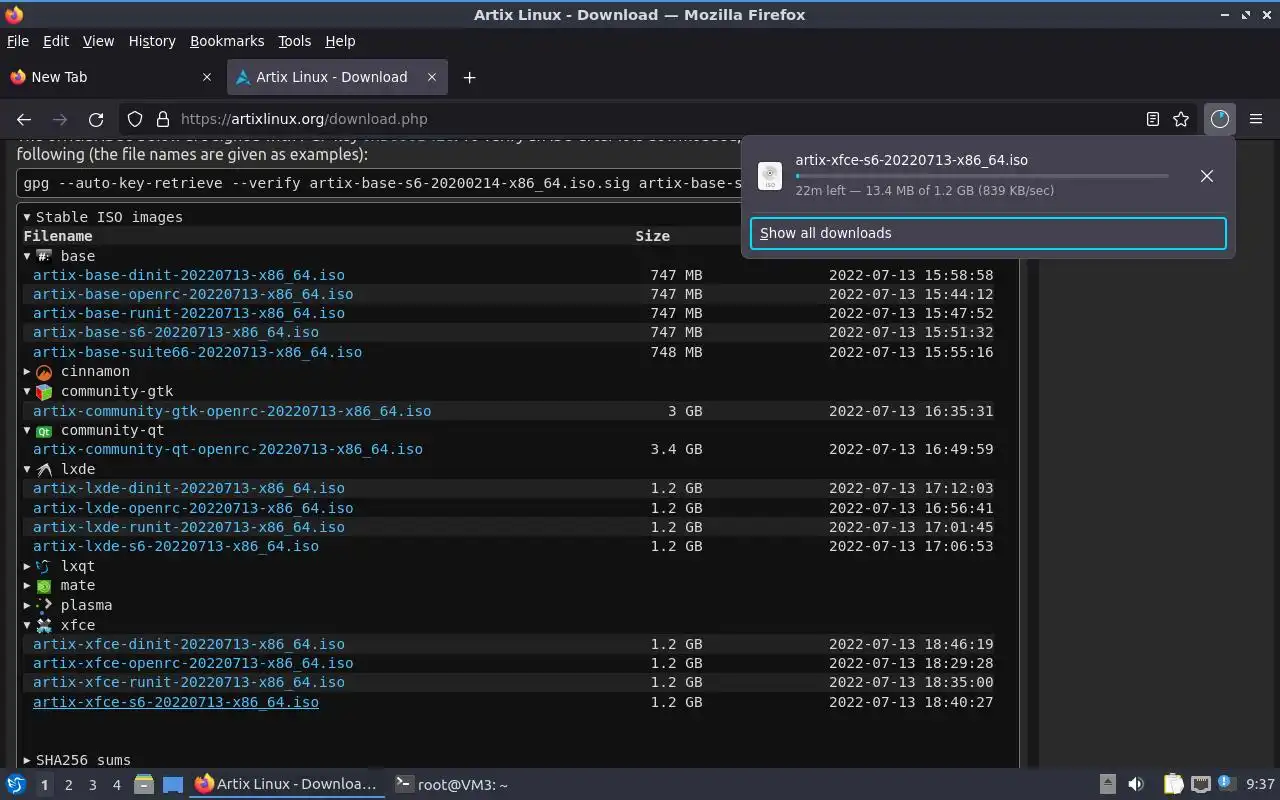Click the download progress bar in panel
Image resolution: width=1280 pixels, height=800 pixels.
coord(982,176)
